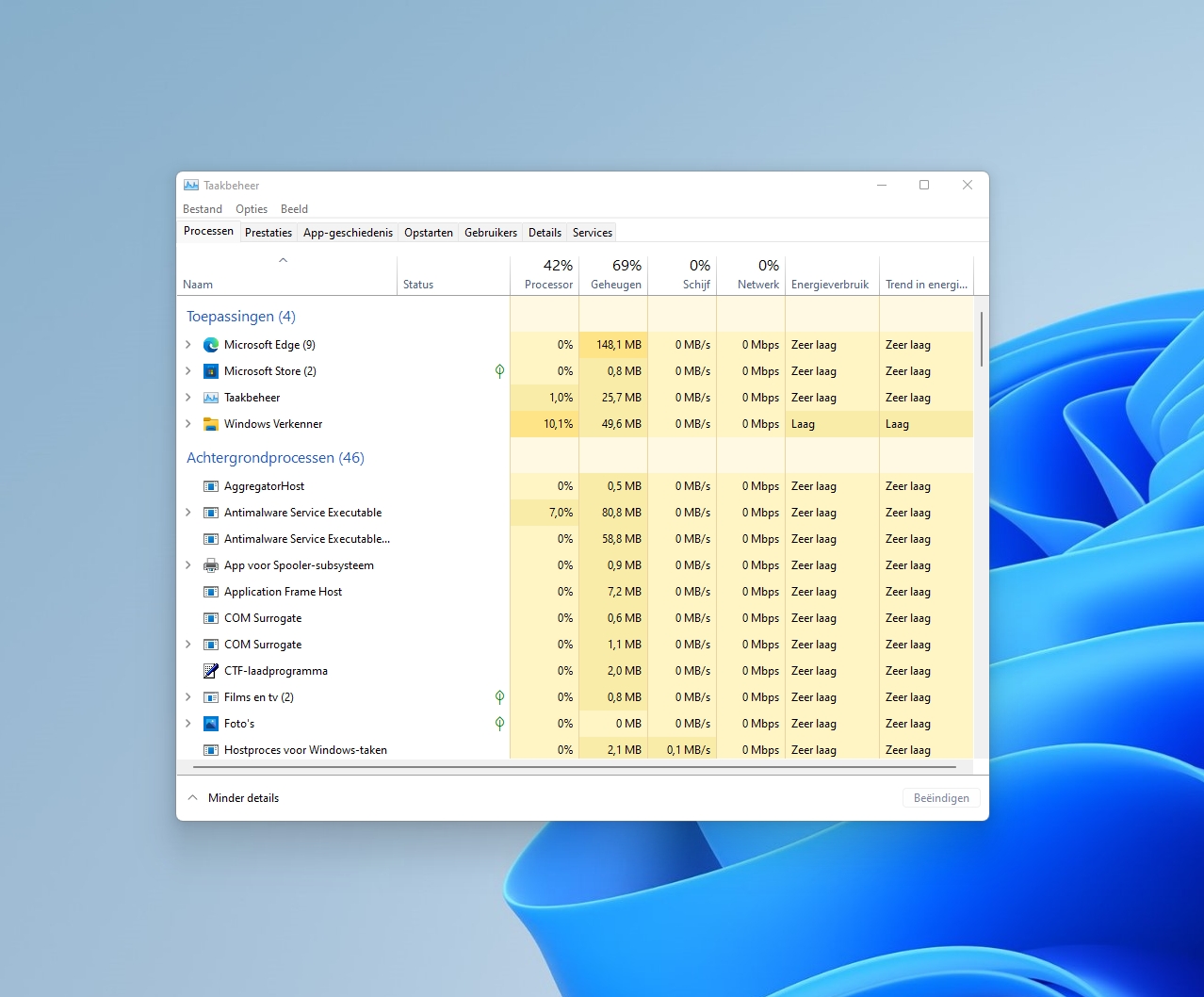Click the Microsoft Store app icon

[x=211, y=371]
